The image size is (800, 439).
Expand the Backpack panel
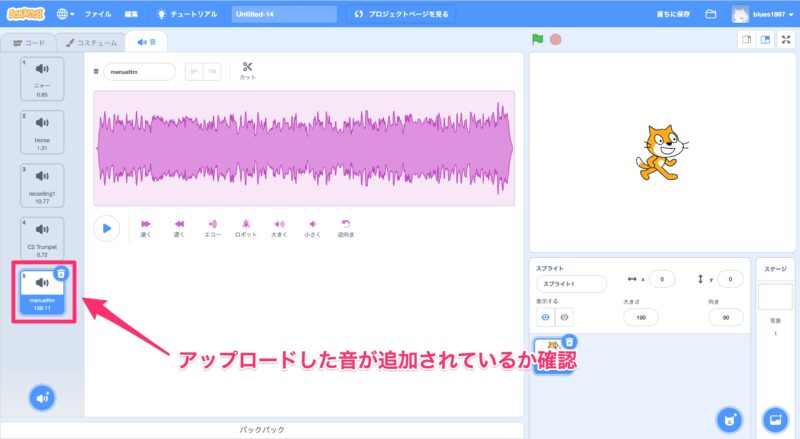click(x=264, y=429)
